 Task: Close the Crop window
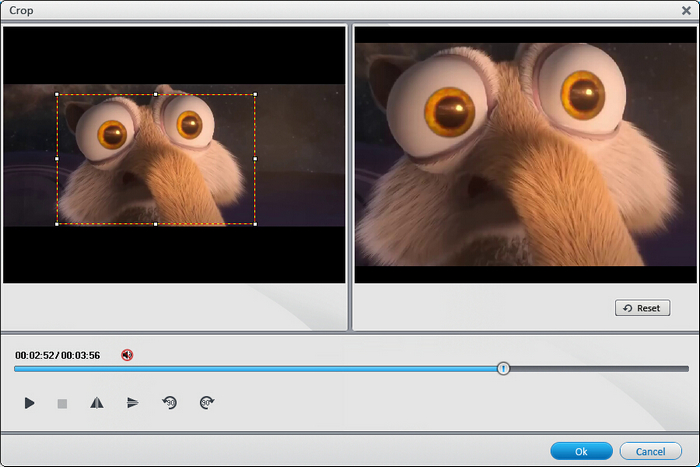686,10
